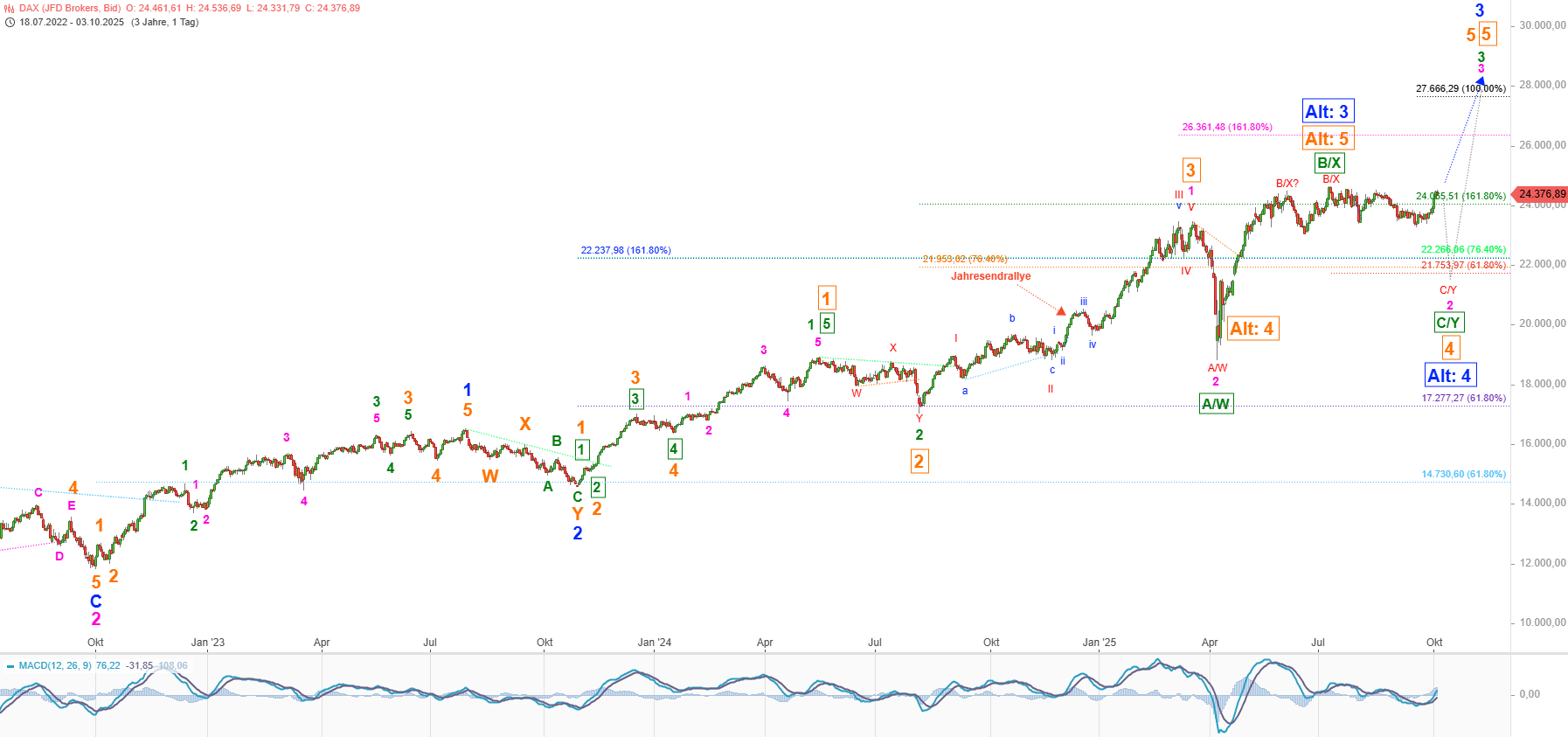
Task: Click the current price tag 24.376,89
Action: pyautogui.click(x=1541, y=194)
